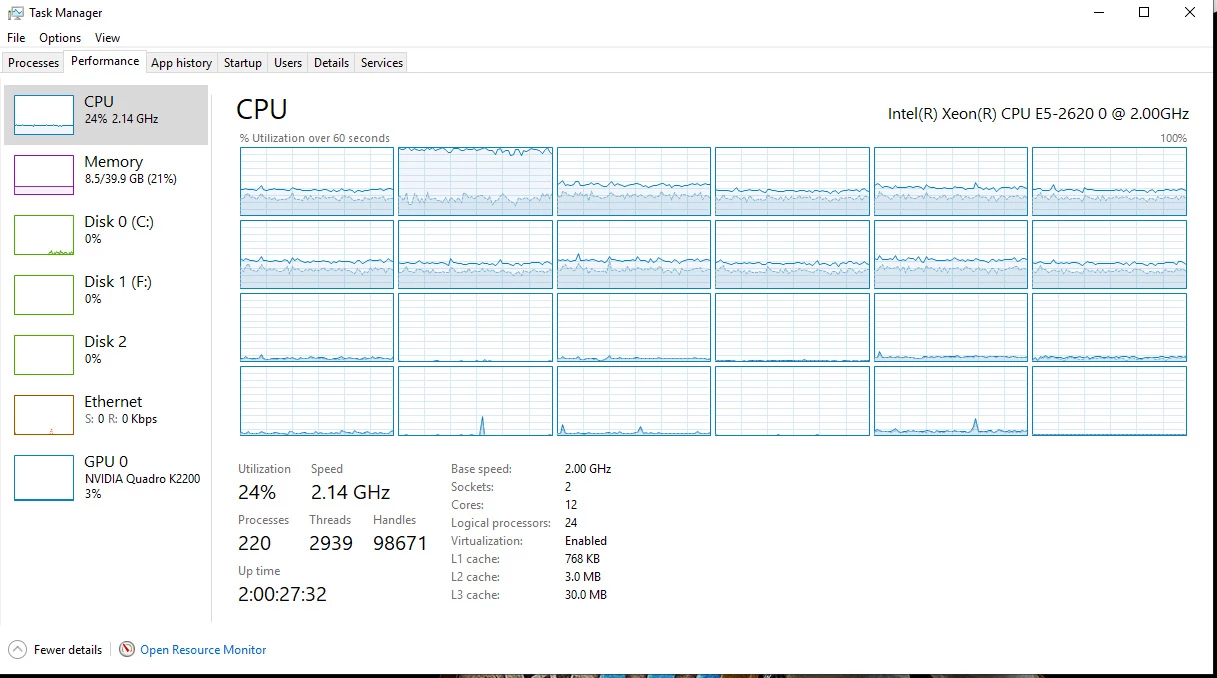Image resolution: width=1217 pixels, height=678 pixels.
Task: Click the % Utilization over 60 seconds label
Action: (x=315, y=138)
